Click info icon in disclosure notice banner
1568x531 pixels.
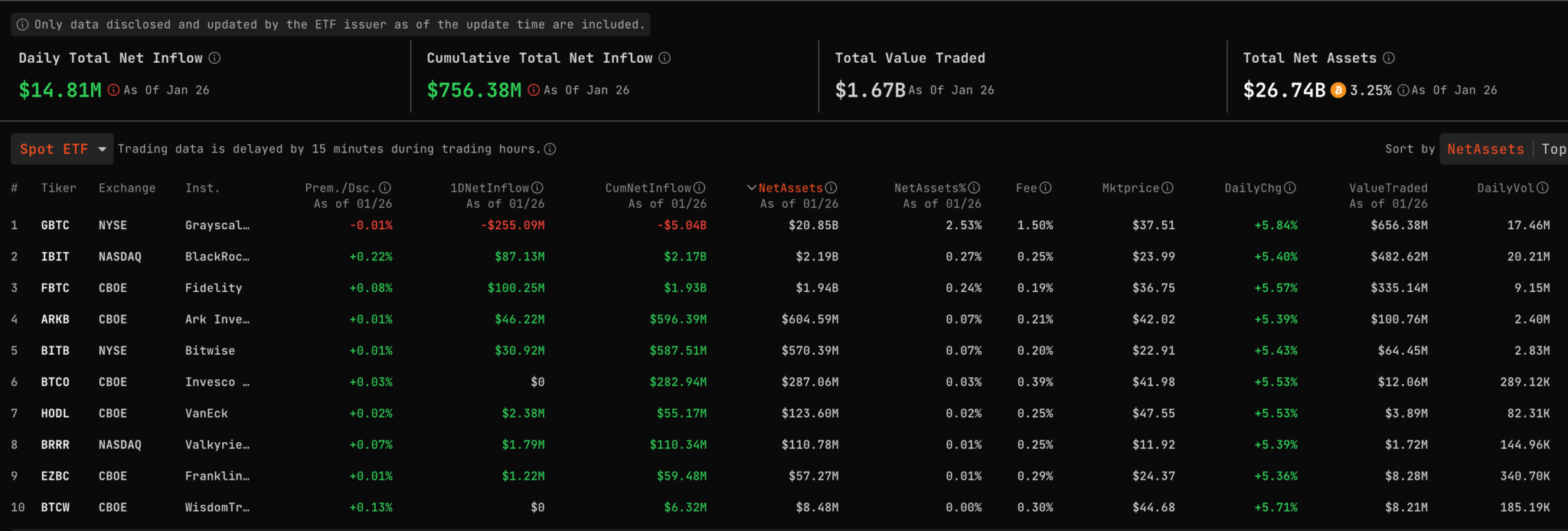pyautogui.click(x=23, y=25)
